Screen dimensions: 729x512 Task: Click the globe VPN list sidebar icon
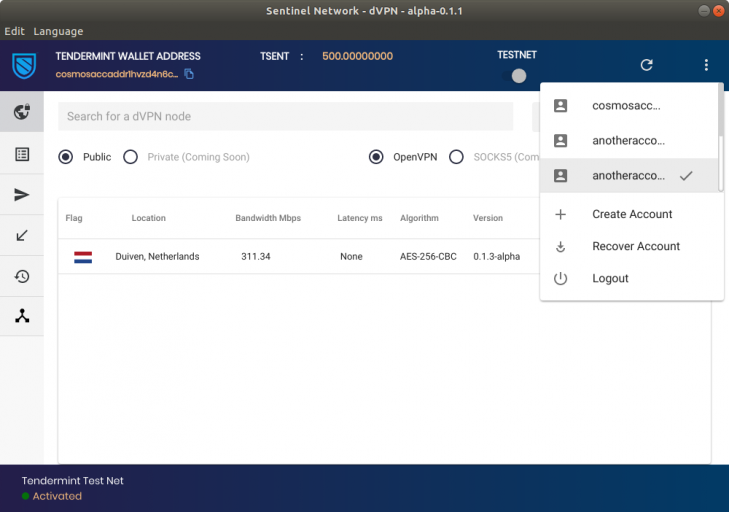pyautogui.click(x=21, y=112)
